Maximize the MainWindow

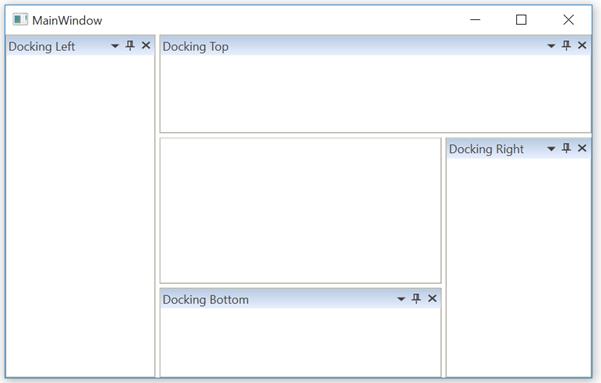point(521,20)
